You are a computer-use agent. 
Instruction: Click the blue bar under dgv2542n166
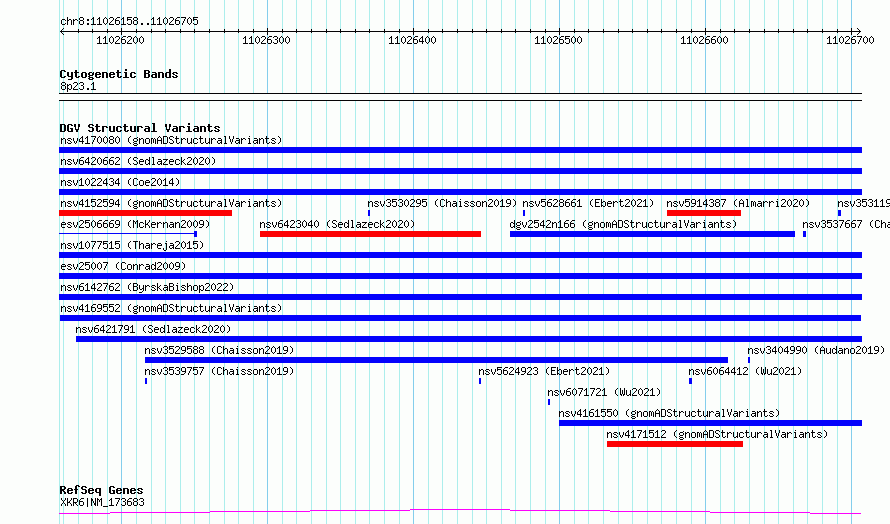[x=652, y=234]
